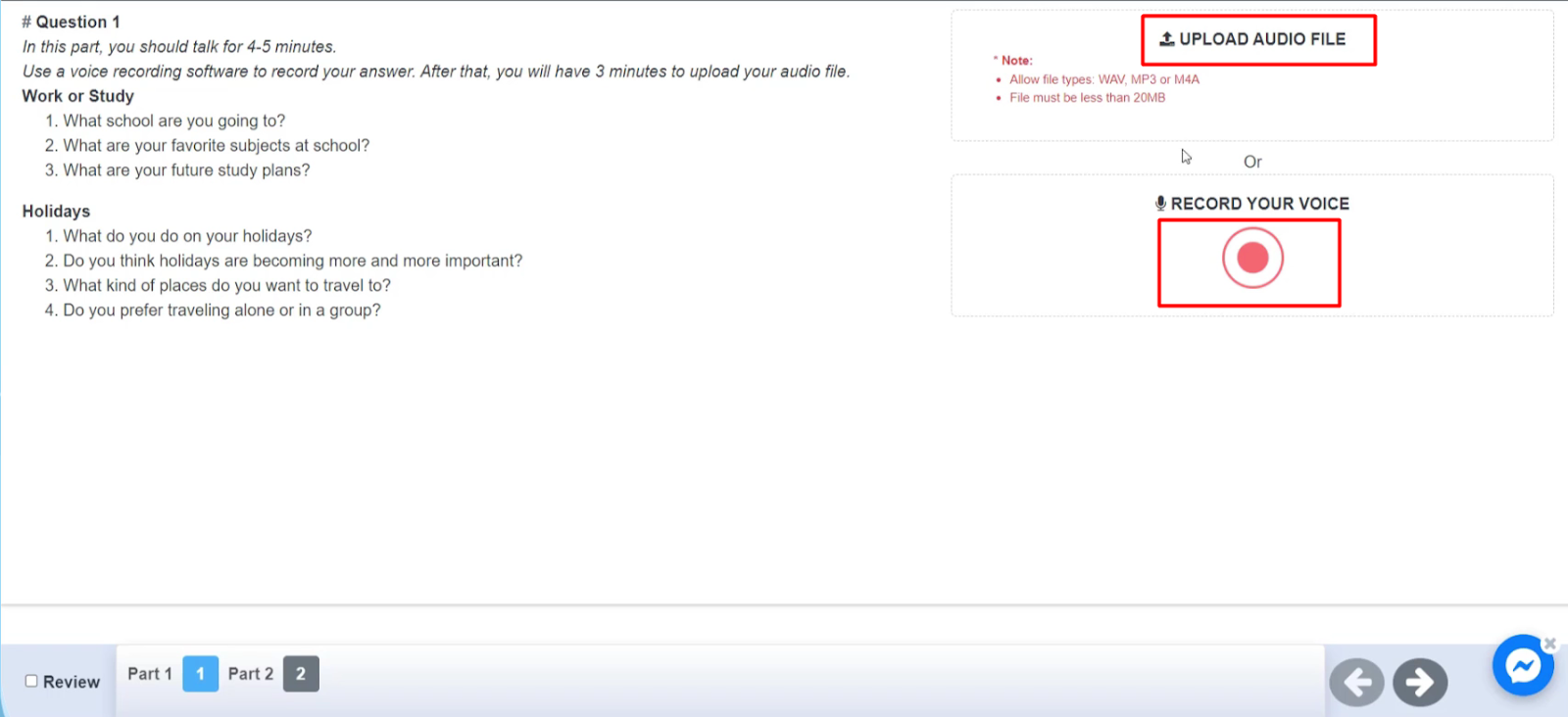The image size is (1568, 717).
Task: Go to next question with right arrow
Action: pyautogui.click(x=1420, y=682)
